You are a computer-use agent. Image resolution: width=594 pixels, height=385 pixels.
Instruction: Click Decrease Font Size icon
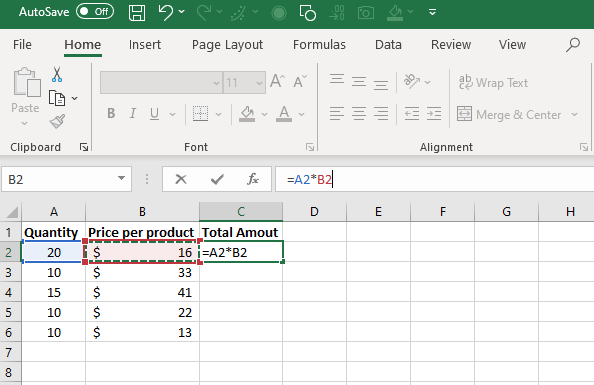[x=300, y=81]
